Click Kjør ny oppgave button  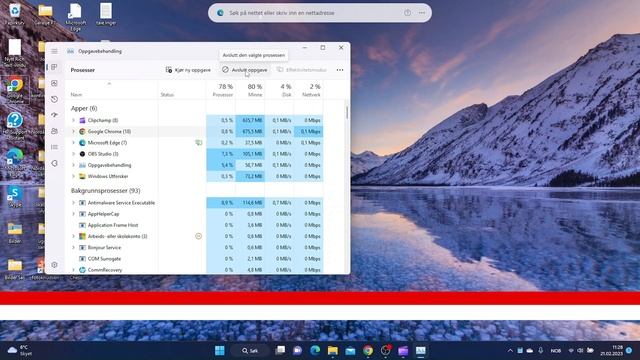point(188,70)
